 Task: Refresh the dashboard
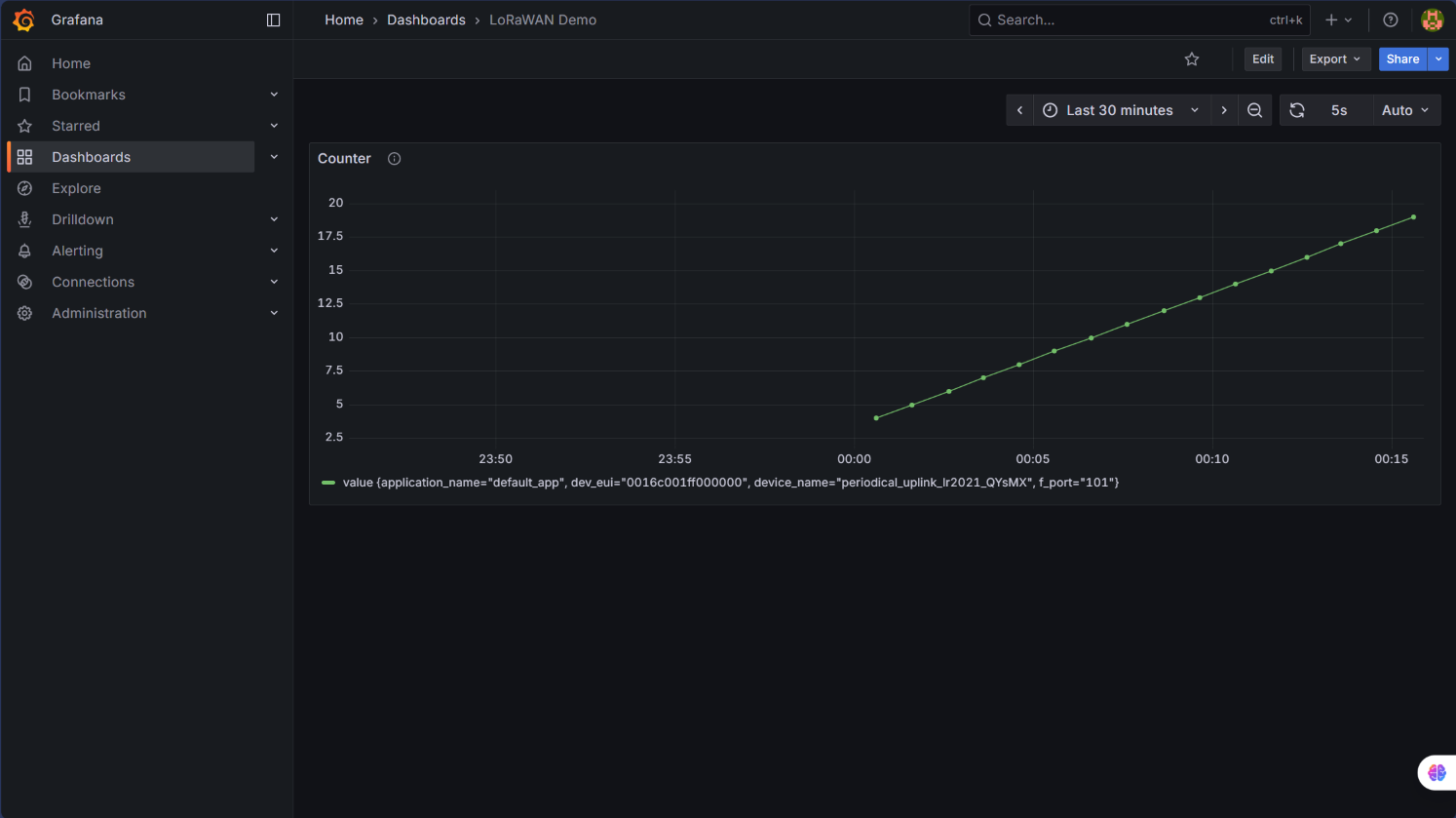click(1297, 110)
